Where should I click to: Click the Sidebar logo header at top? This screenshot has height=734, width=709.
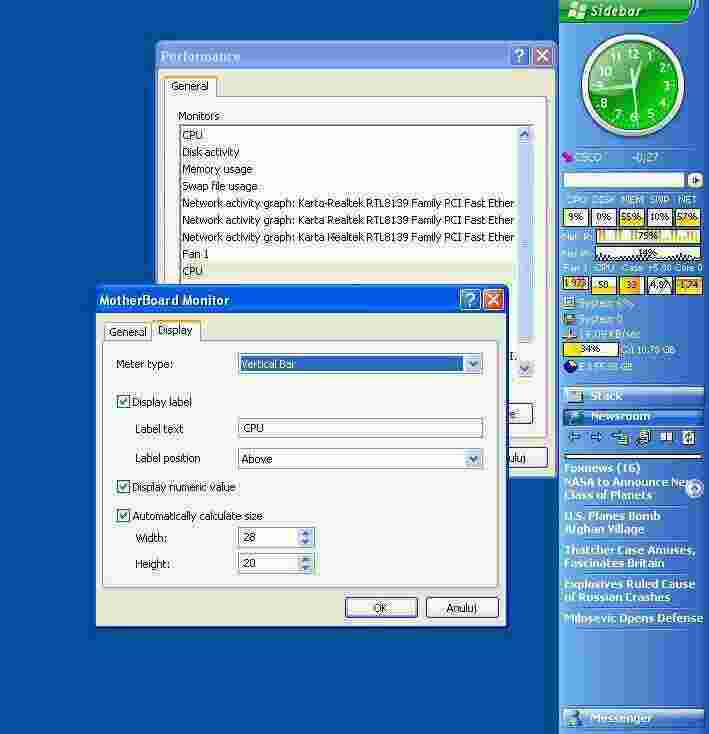click(x=626, y=11)
